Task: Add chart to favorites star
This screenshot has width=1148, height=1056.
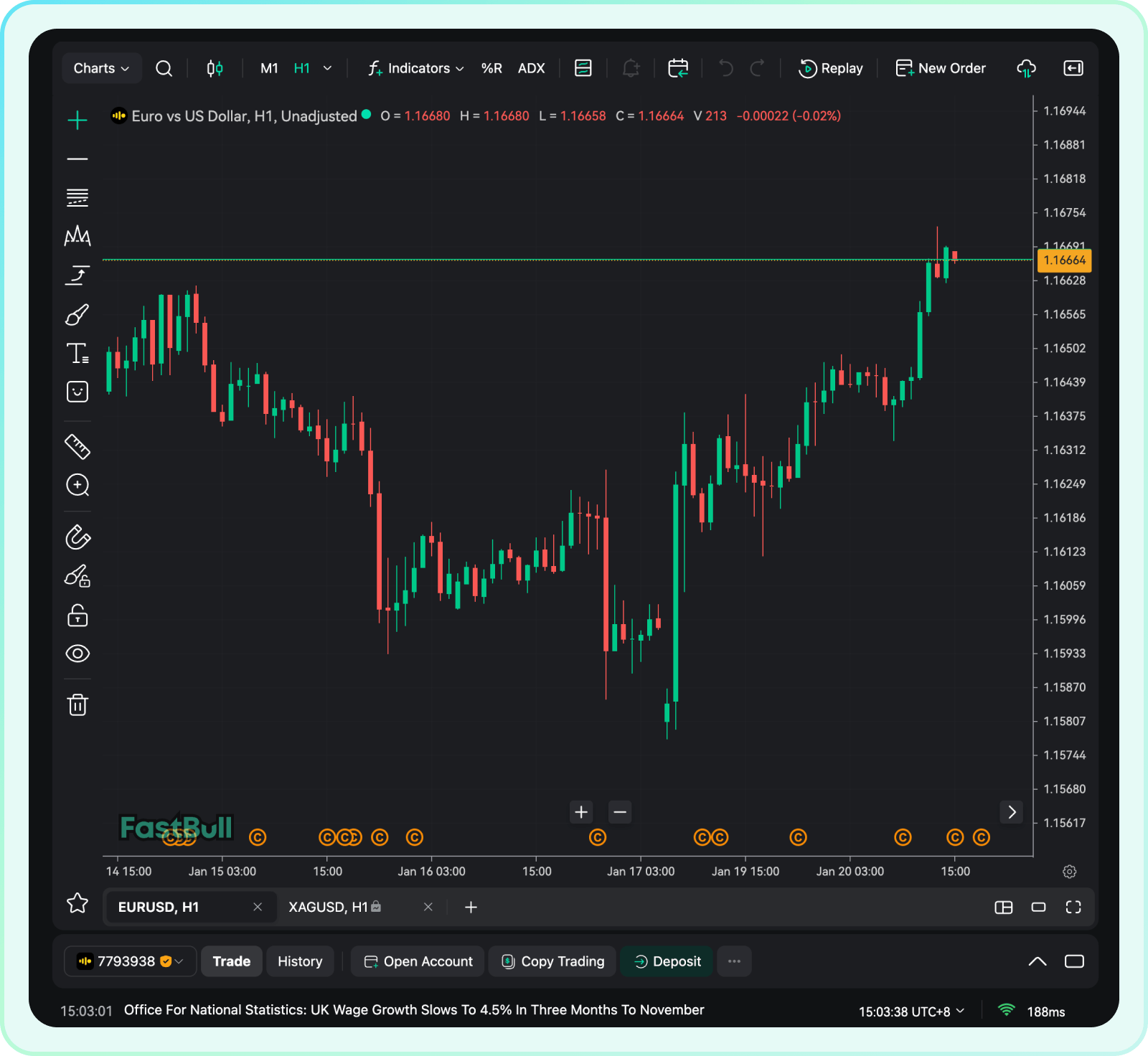Action: point(77,903)
